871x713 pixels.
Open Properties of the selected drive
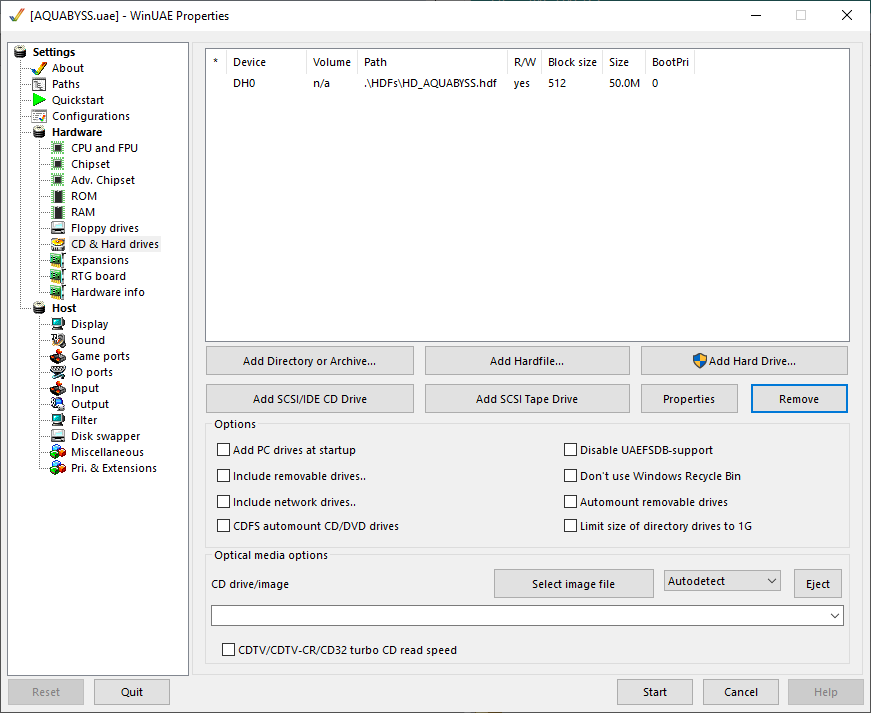point(689,399)
